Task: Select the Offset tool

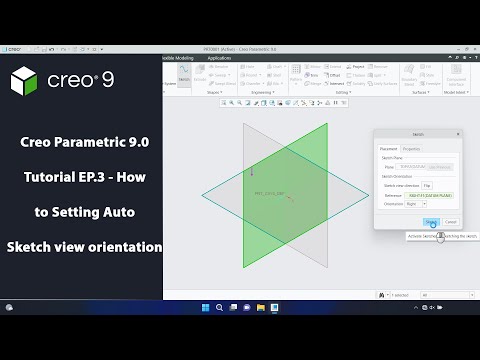Action: click(332, 75)
